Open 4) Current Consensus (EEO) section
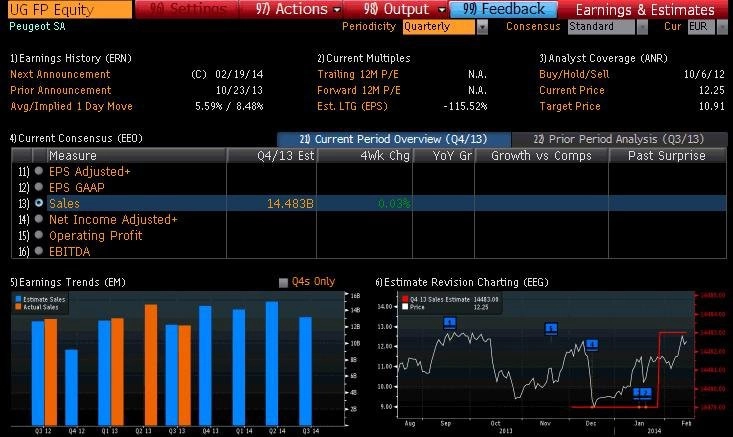The width and height of the screenshot is (733, 437). point(76,138)
